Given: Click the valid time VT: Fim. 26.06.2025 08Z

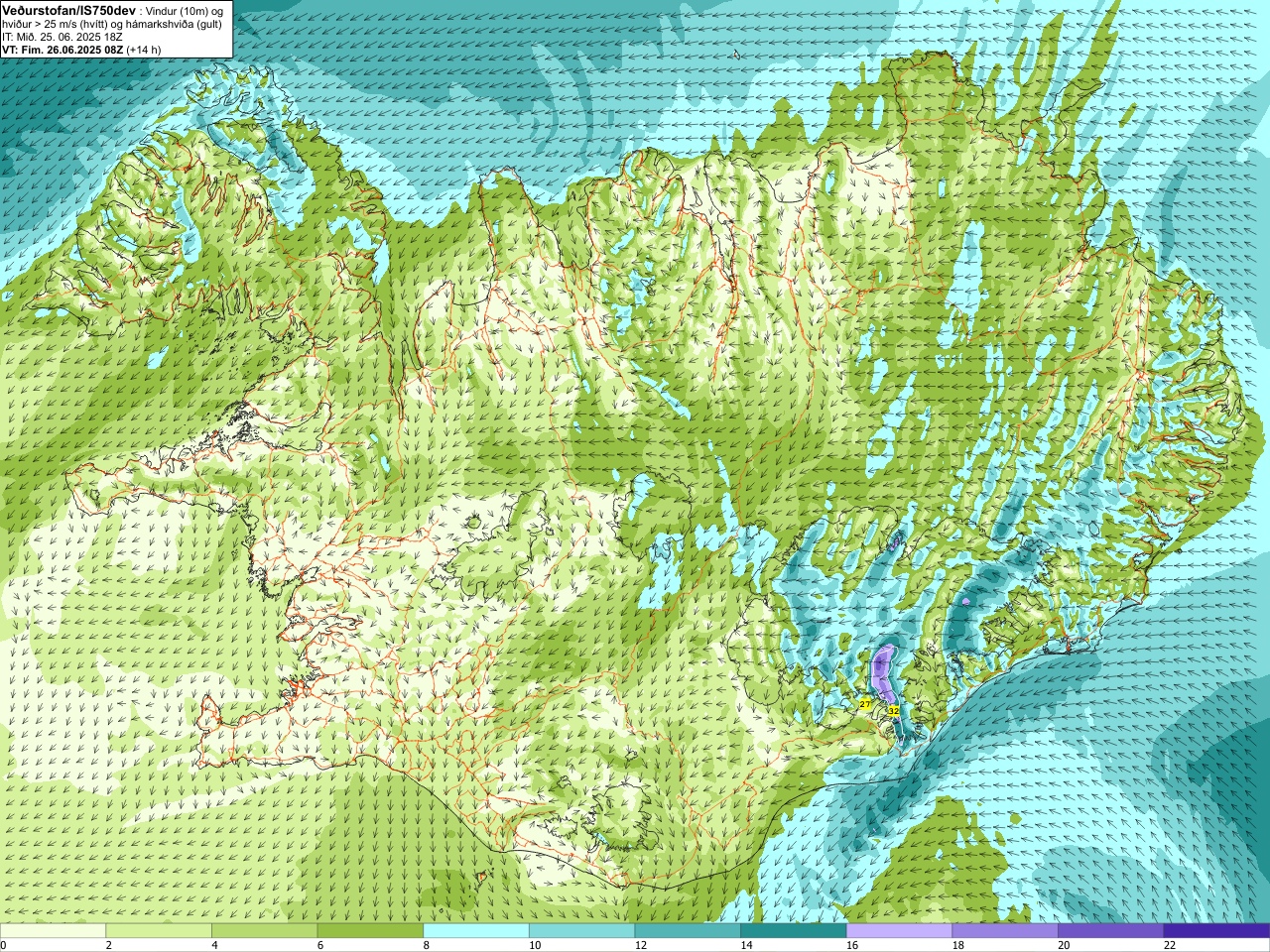Looking at the screenshot, I should [63, 50].
